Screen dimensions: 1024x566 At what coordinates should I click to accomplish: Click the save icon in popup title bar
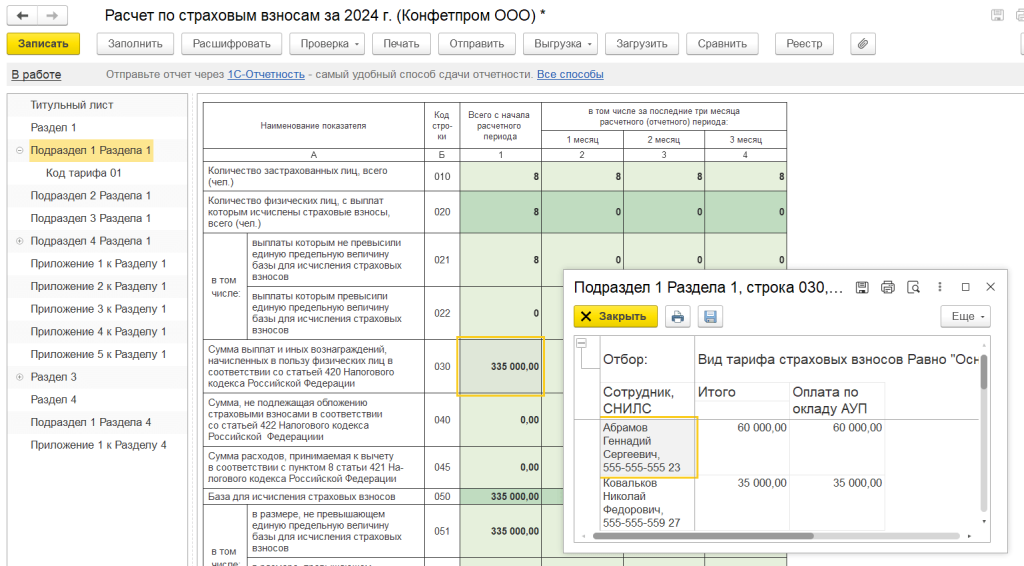[862, 287]
